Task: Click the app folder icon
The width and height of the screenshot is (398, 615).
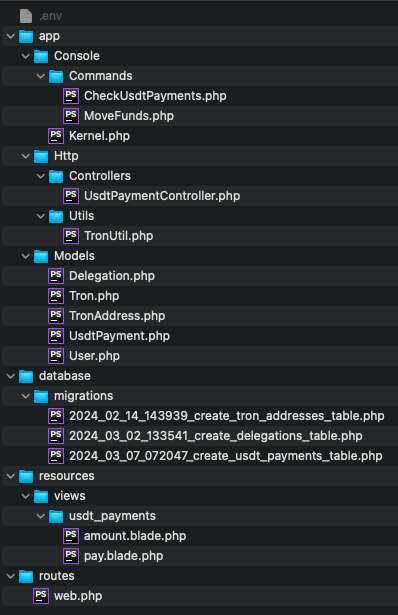Action: 26,36
